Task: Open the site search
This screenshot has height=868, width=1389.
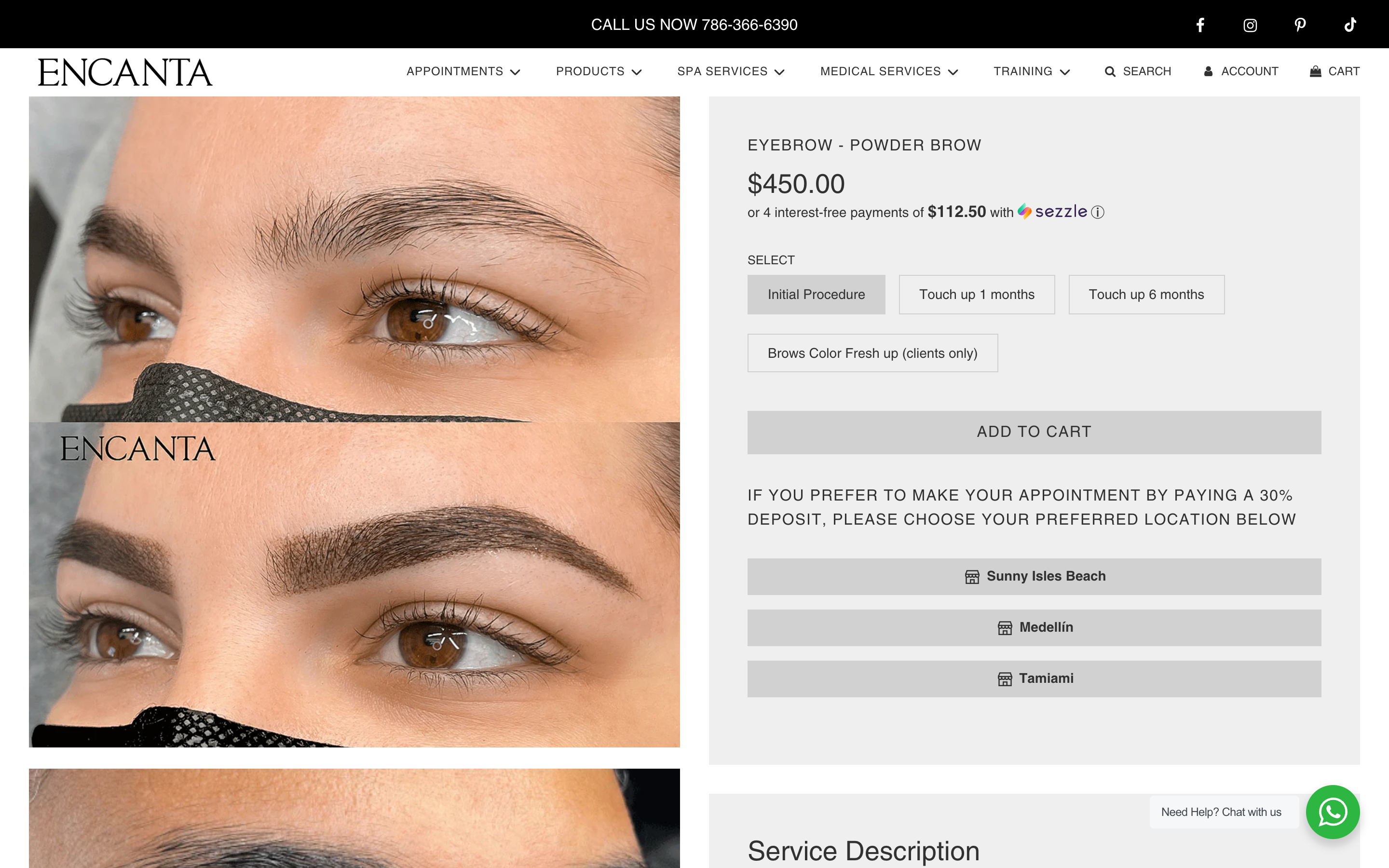Action: tap(1138, 70)
